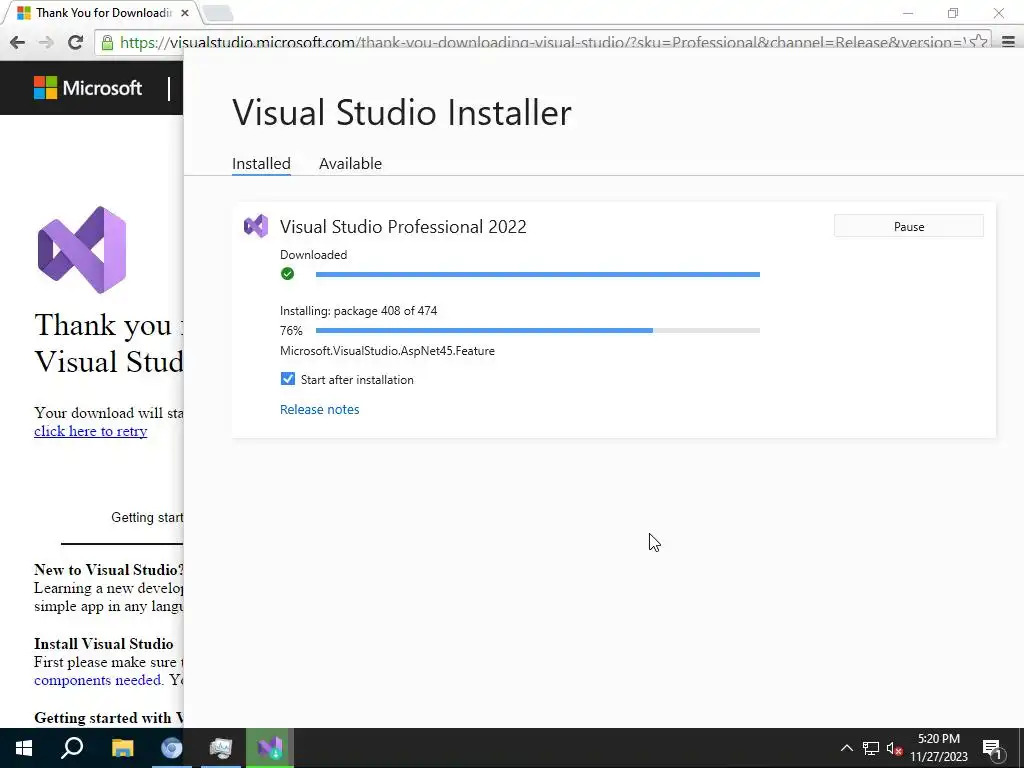The height and width of the screenshot is (768, 1024).
Task: Click the 'Microsoft.VisualStudio.AspNet45.Feature' package text
Action: [x=387, y=351]
